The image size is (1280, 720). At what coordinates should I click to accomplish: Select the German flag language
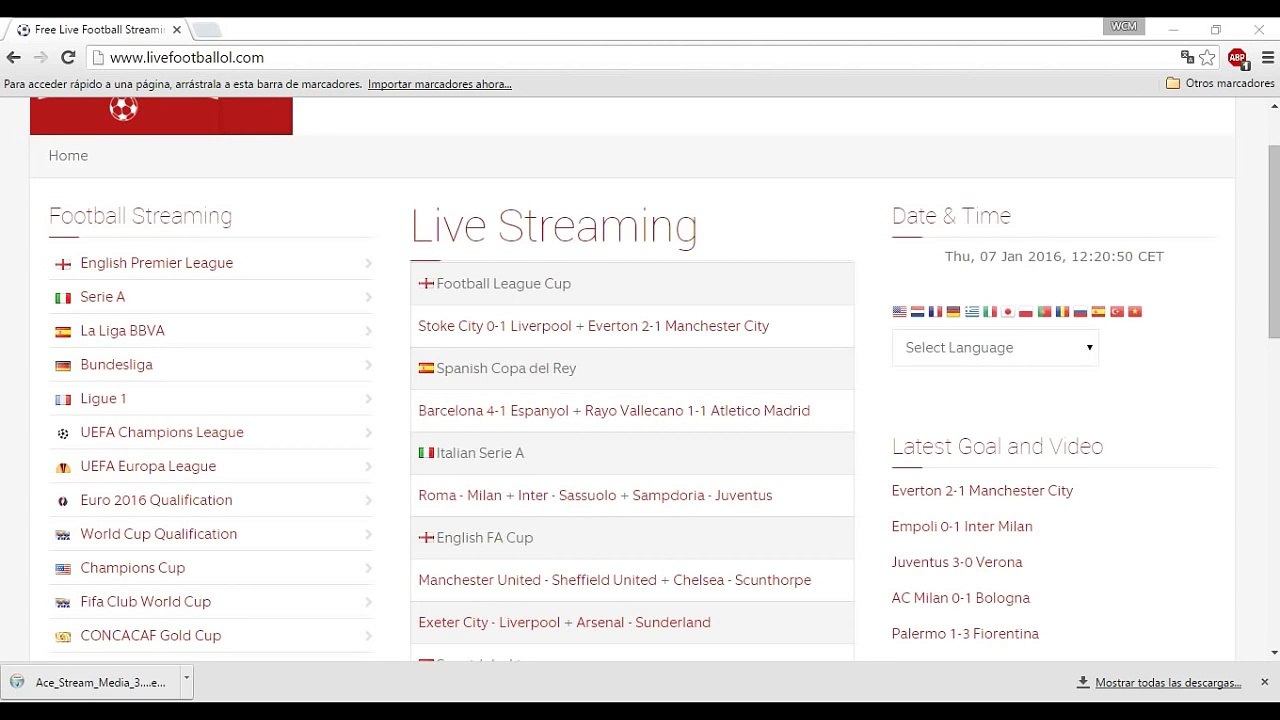(x=953, y=312)
